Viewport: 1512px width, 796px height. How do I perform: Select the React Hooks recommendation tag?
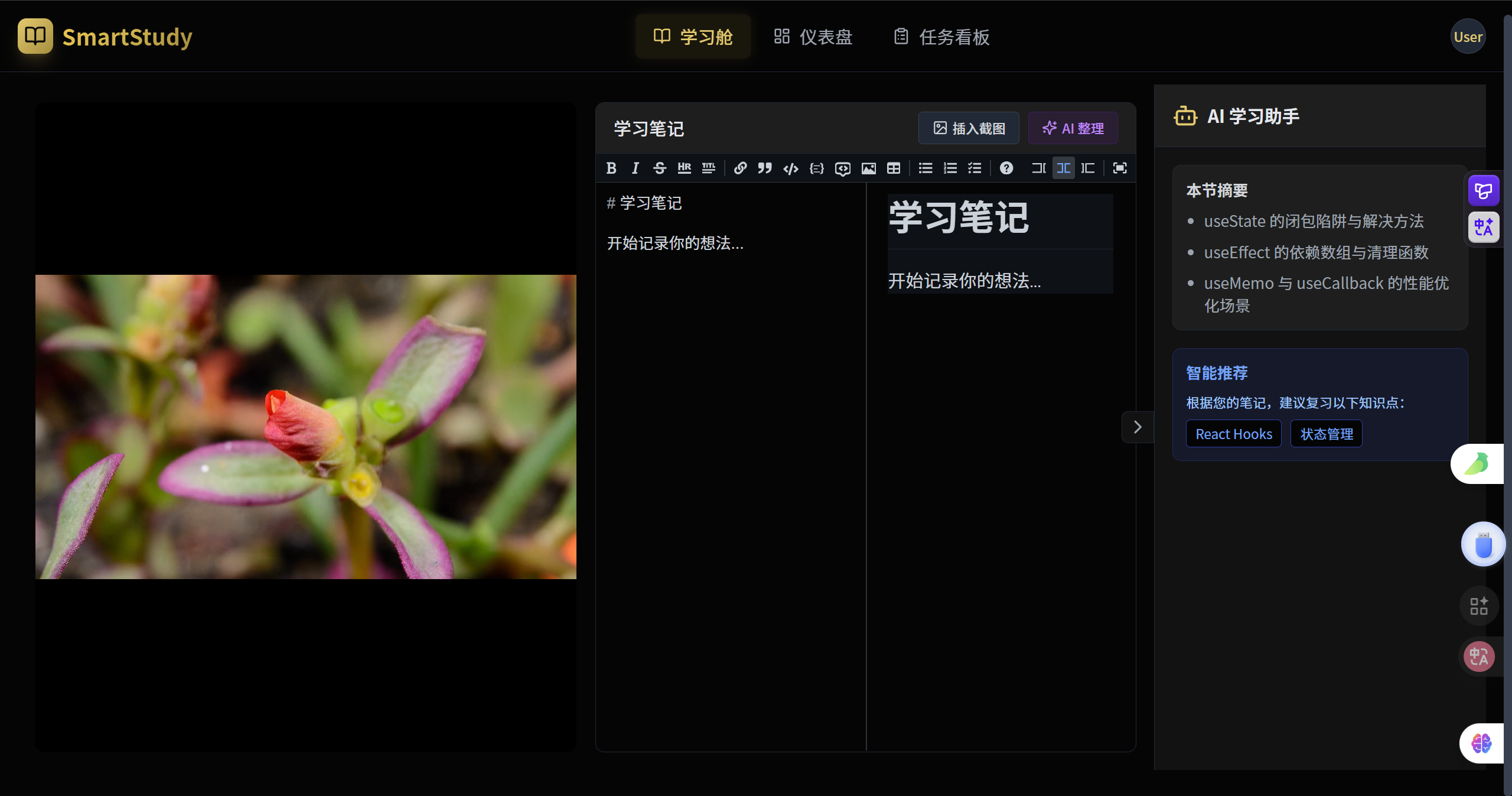(x=1233, y=434)
